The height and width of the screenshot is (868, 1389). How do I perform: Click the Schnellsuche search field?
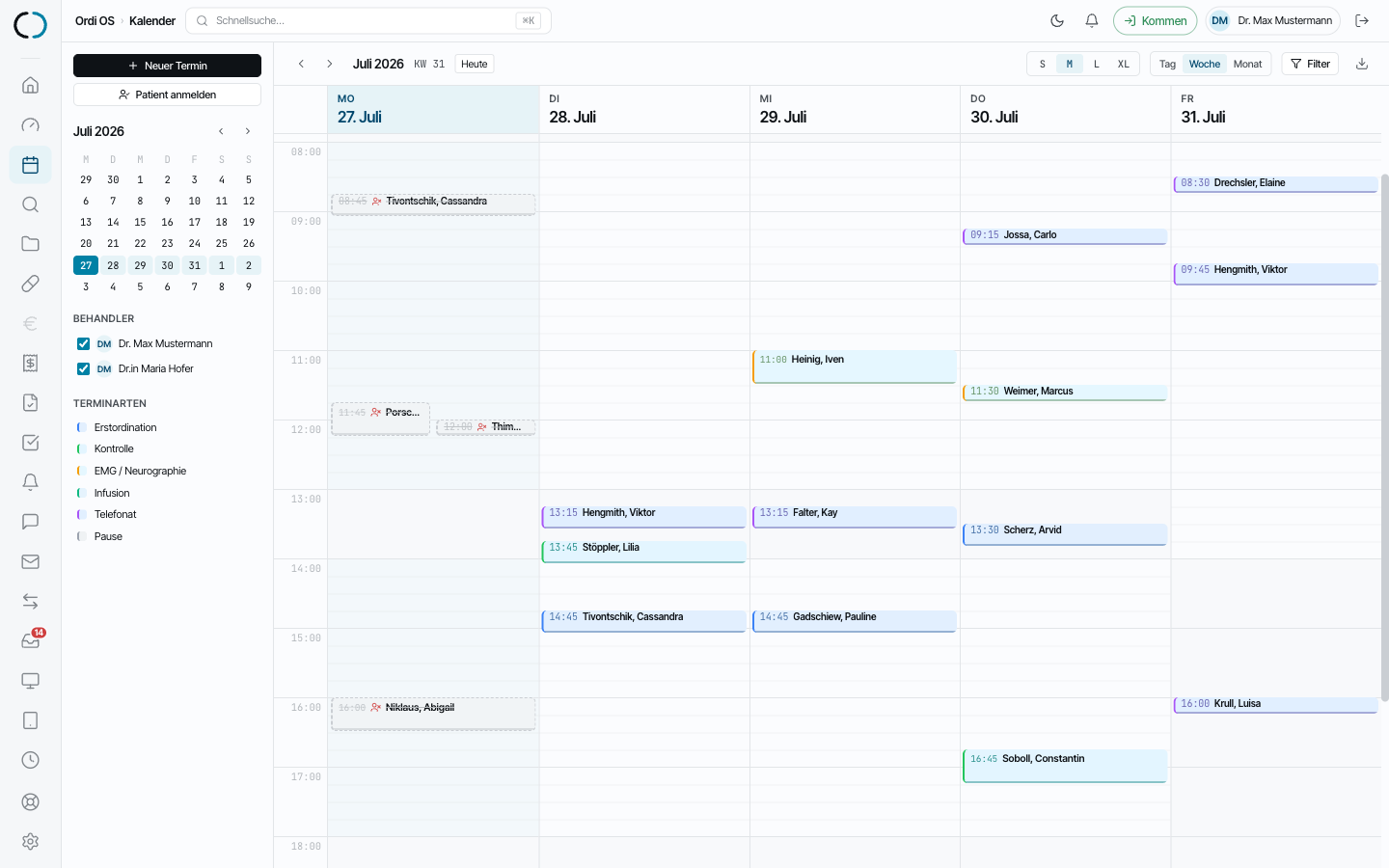point(368,20)
